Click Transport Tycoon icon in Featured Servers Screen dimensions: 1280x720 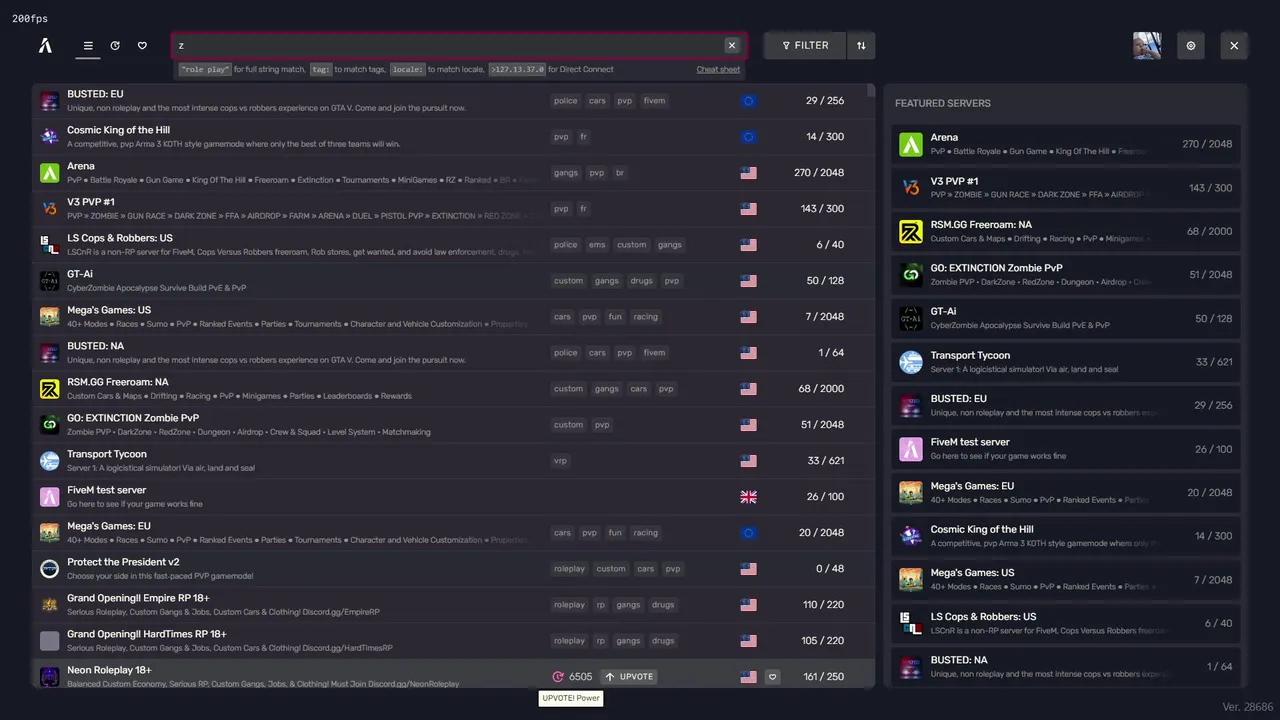(910, 361)
